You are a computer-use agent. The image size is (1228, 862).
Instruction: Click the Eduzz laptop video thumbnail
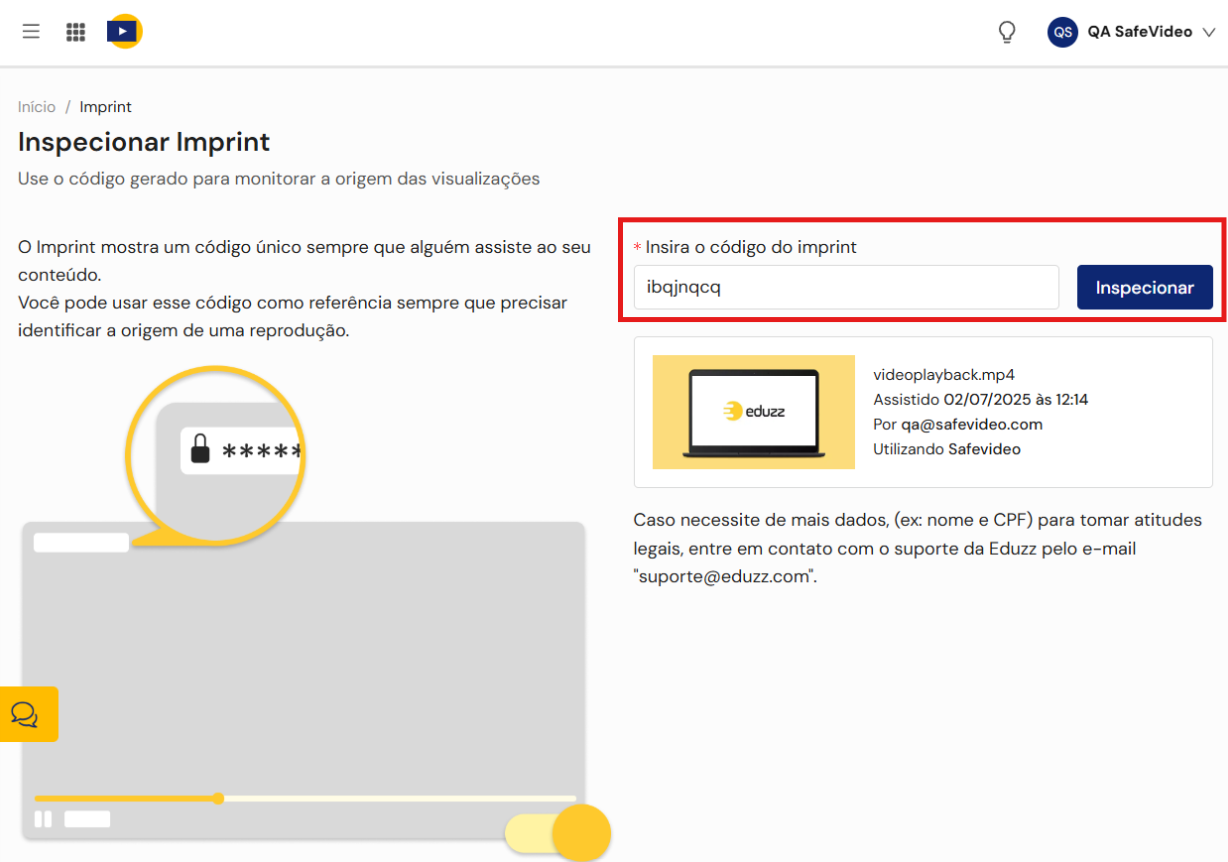[754, 412]
